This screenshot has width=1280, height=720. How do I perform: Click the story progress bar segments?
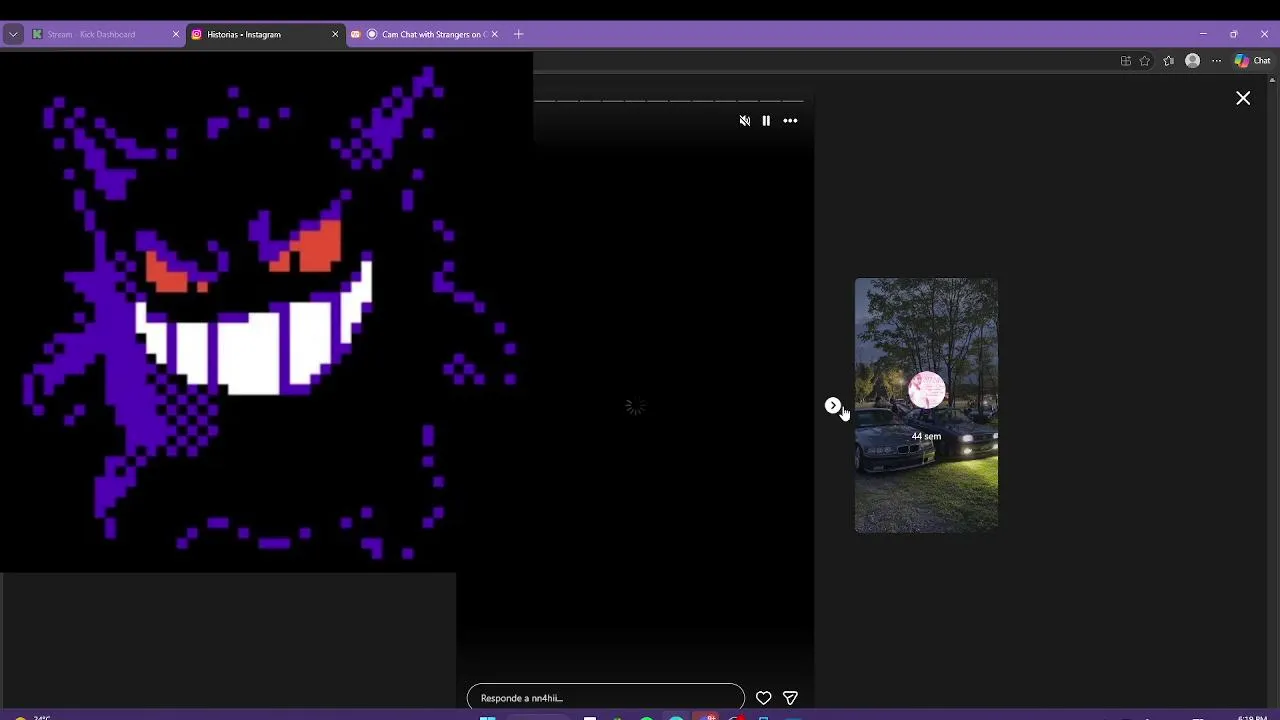pos(669,101)
